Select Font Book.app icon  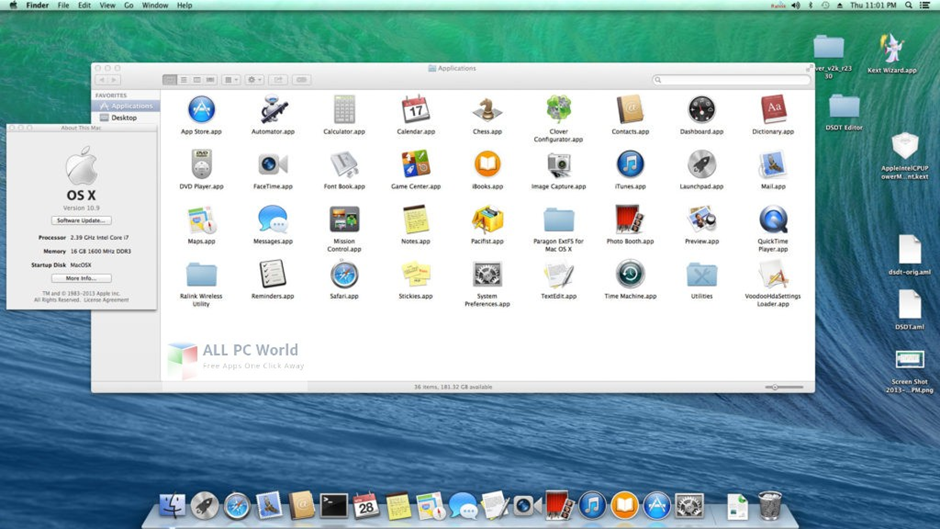tap(344, 164)
